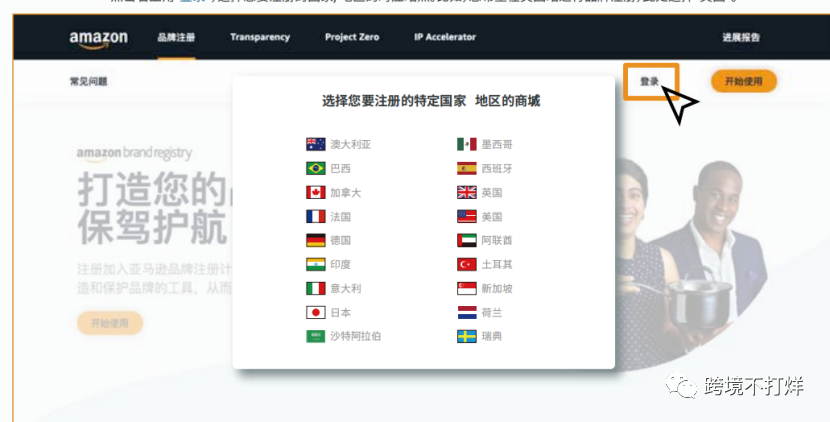Select the Italy flag icon
Screen dimensions: 830x422
pos(315,289)
